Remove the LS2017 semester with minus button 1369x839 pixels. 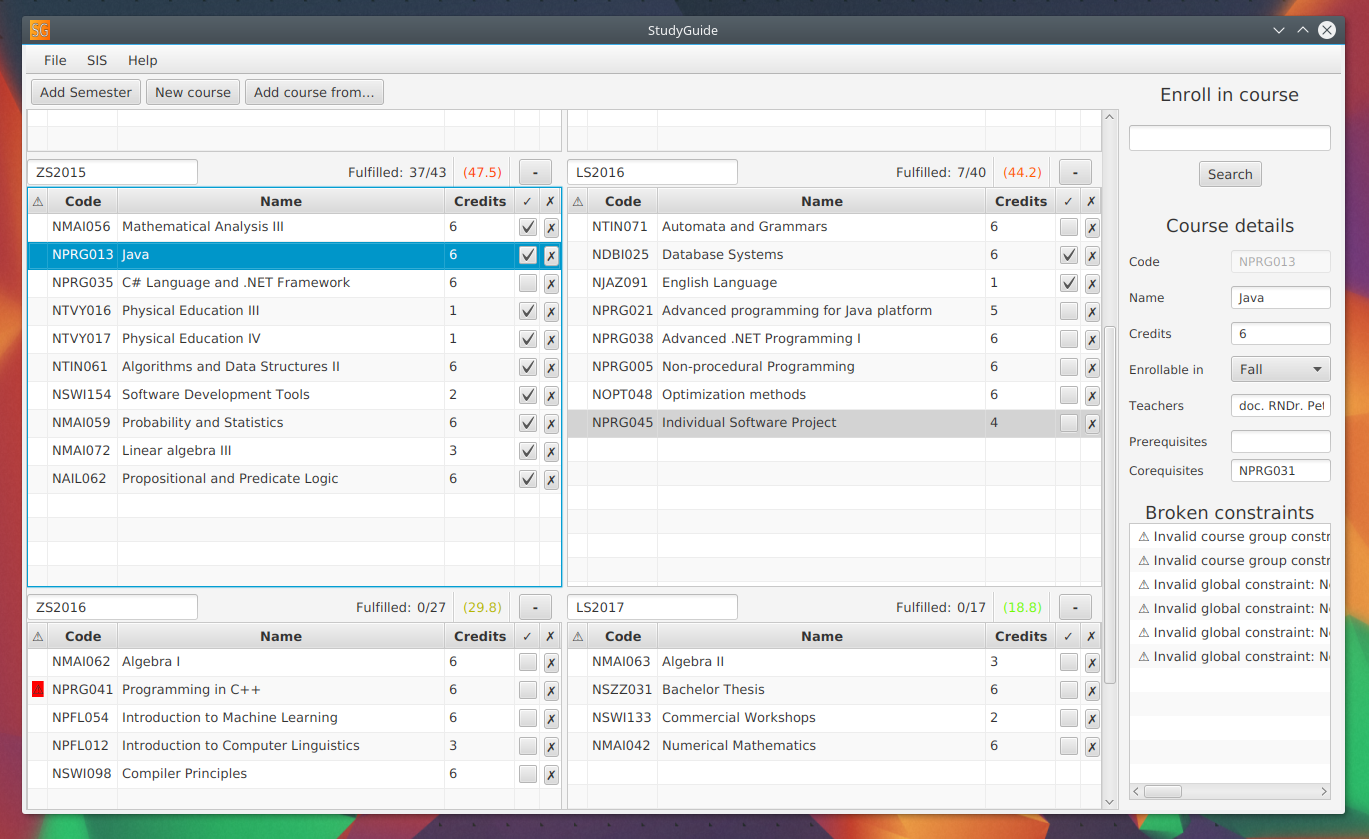1075,607
